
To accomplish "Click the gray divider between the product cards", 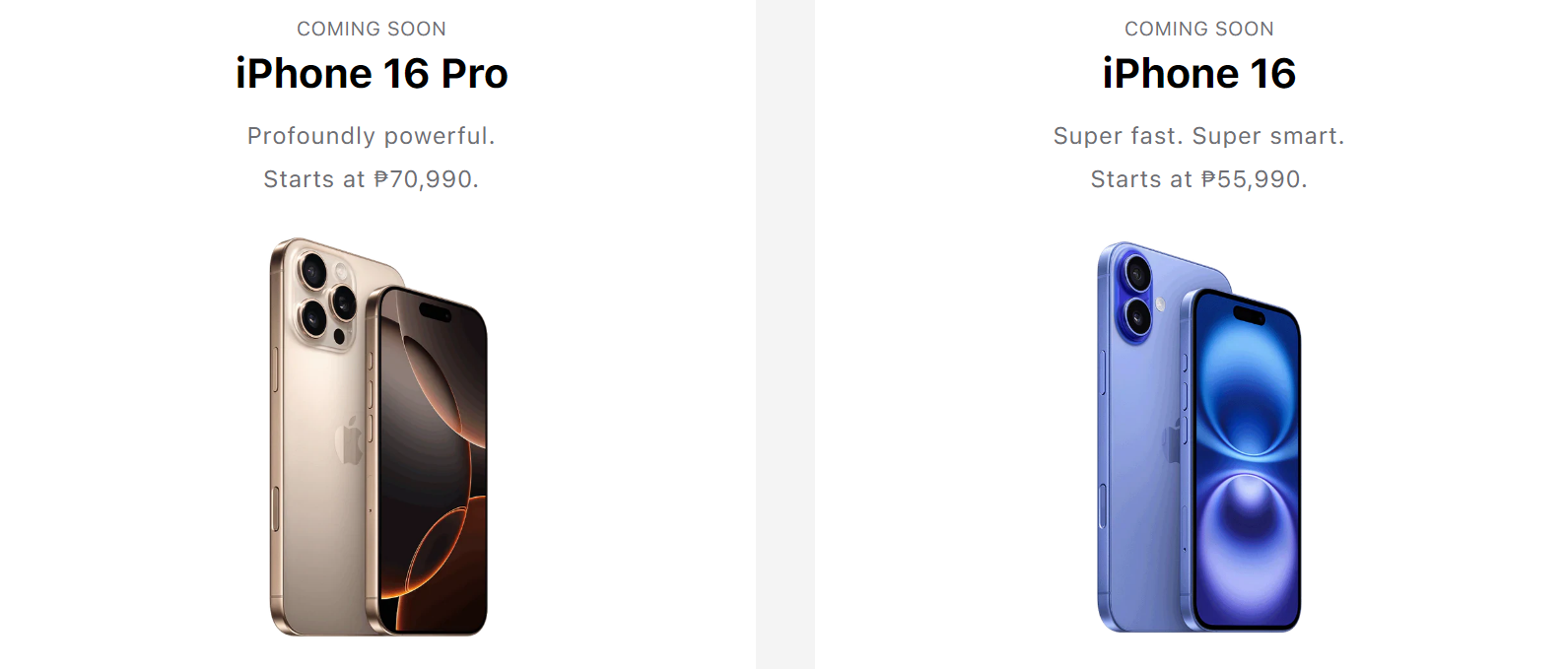I will 785,334.
